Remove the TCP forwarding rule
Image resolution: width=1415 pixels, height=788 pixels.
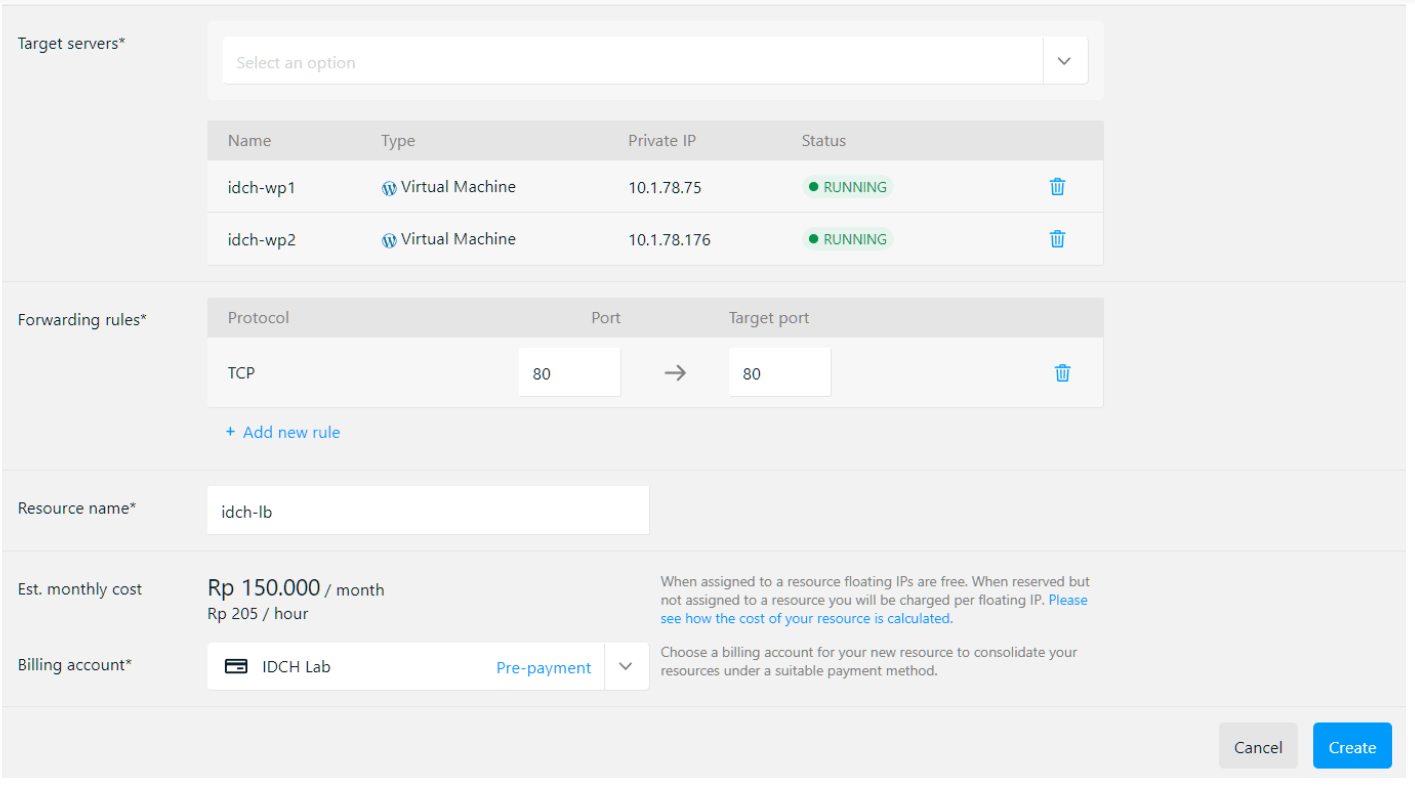coord(1062,373)
